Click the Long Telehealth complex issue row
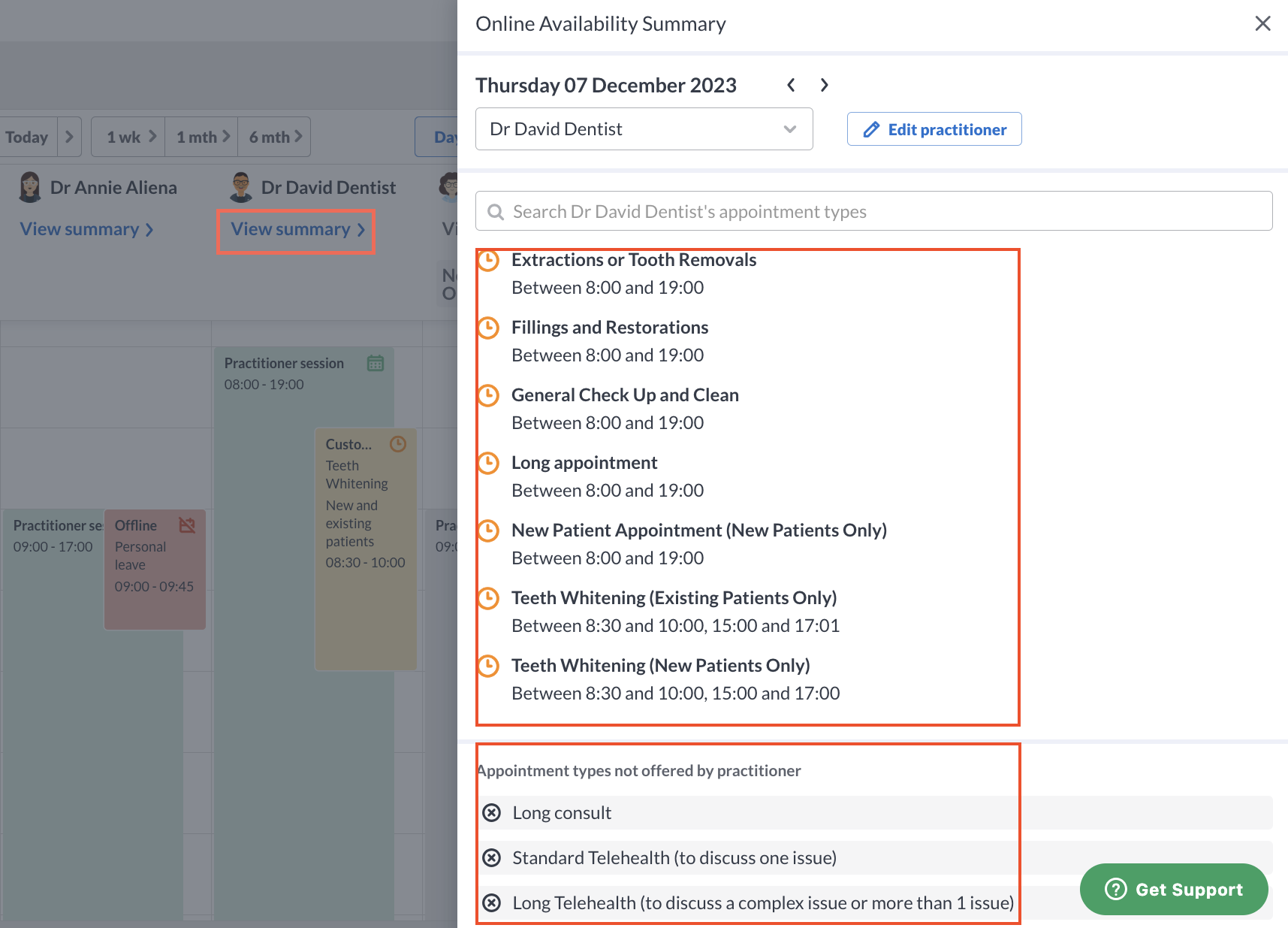 click(875, 902)
